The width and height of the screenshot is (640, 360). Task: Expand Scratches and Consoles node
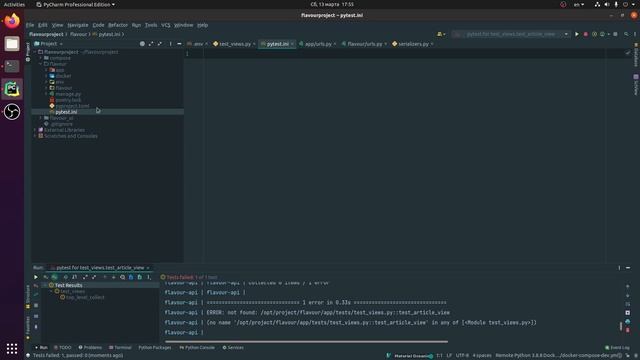pos(35,136)
